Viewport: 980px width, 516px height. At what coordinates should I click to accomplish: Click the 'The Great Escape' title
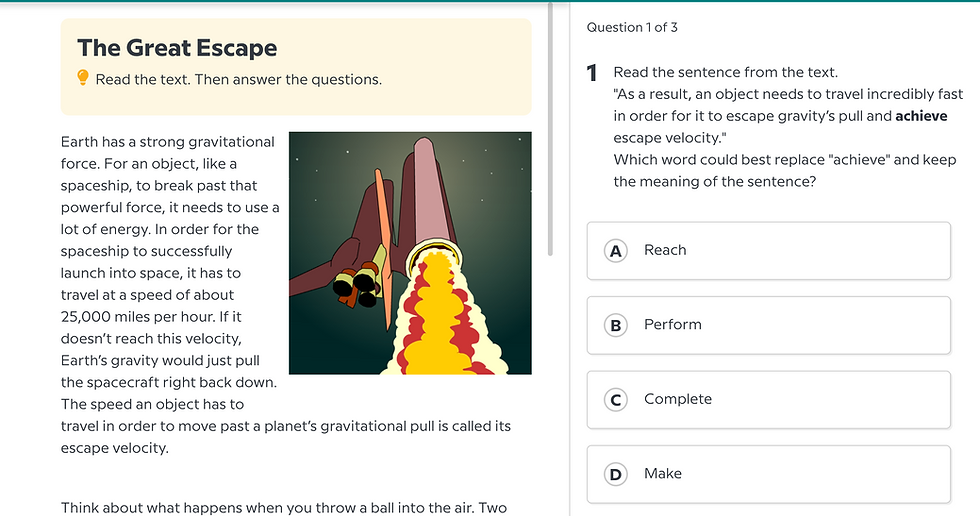pyautogui.click(x=177, y=48)
